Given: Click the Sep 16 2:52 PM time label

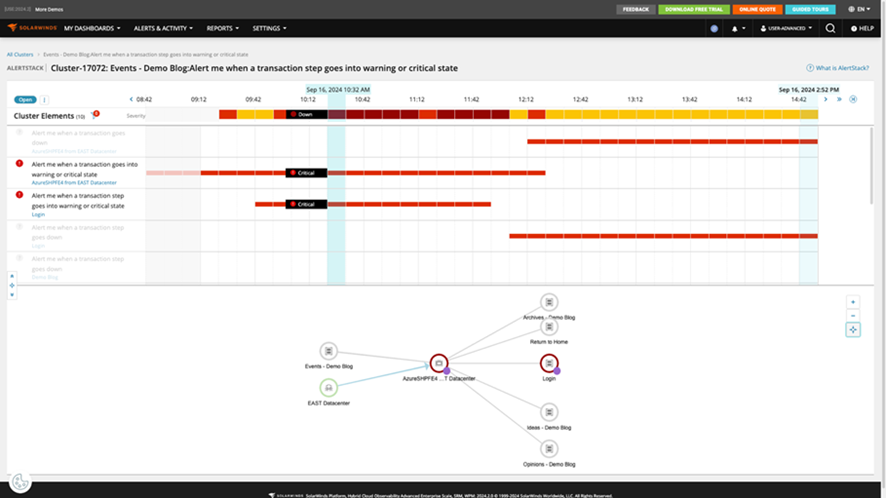Looking at the screenshot, I should point(809,89).
